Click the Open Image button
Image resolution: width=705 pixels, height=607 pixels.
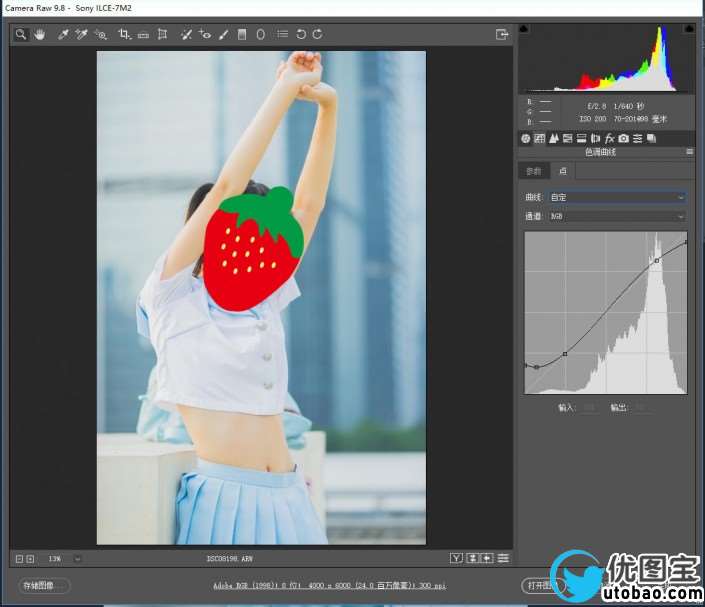[543, 586]
